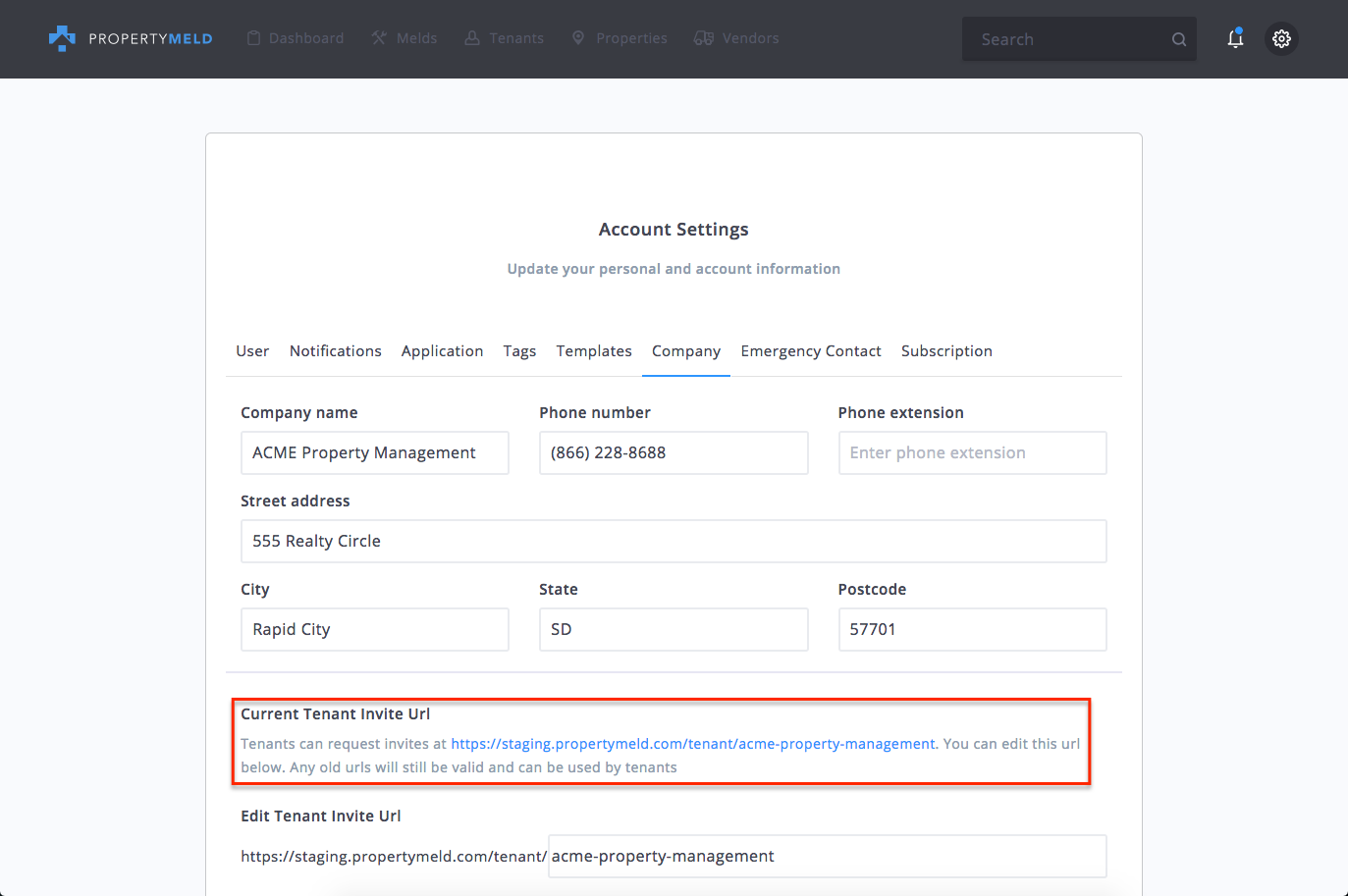This screenshot has width=1348, height=896.
Task: Click the Edit Tenant Invite Url label
Action: point(321,817)
